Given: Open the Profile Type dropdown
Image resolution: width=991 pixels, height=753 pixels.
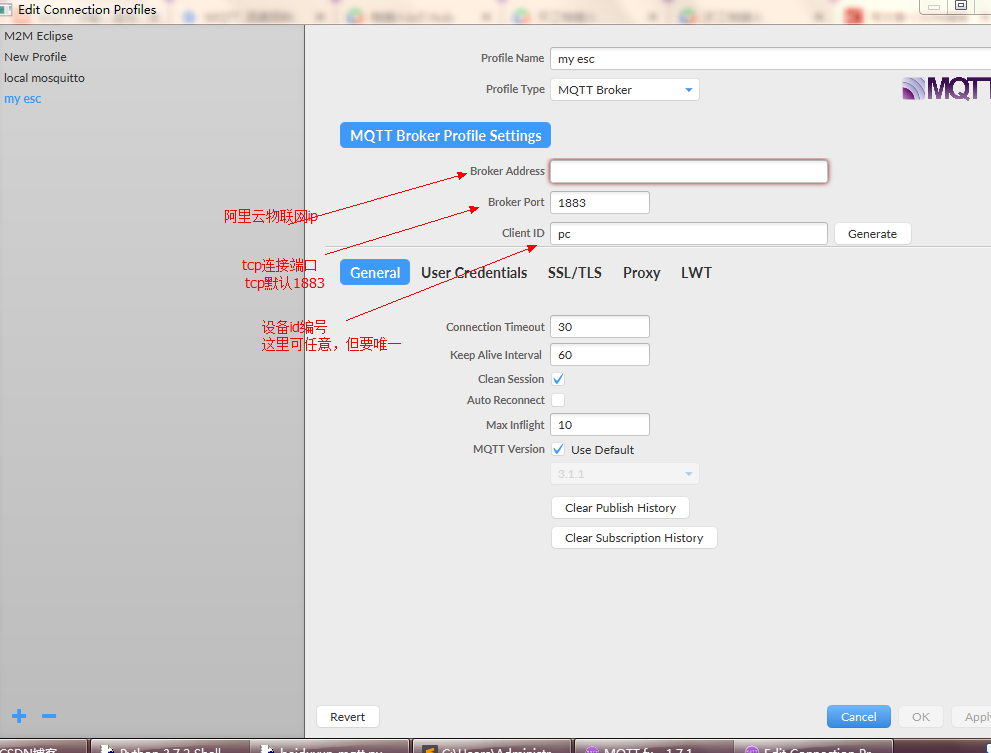Looking at the screenshot, I should coord(624,90).
